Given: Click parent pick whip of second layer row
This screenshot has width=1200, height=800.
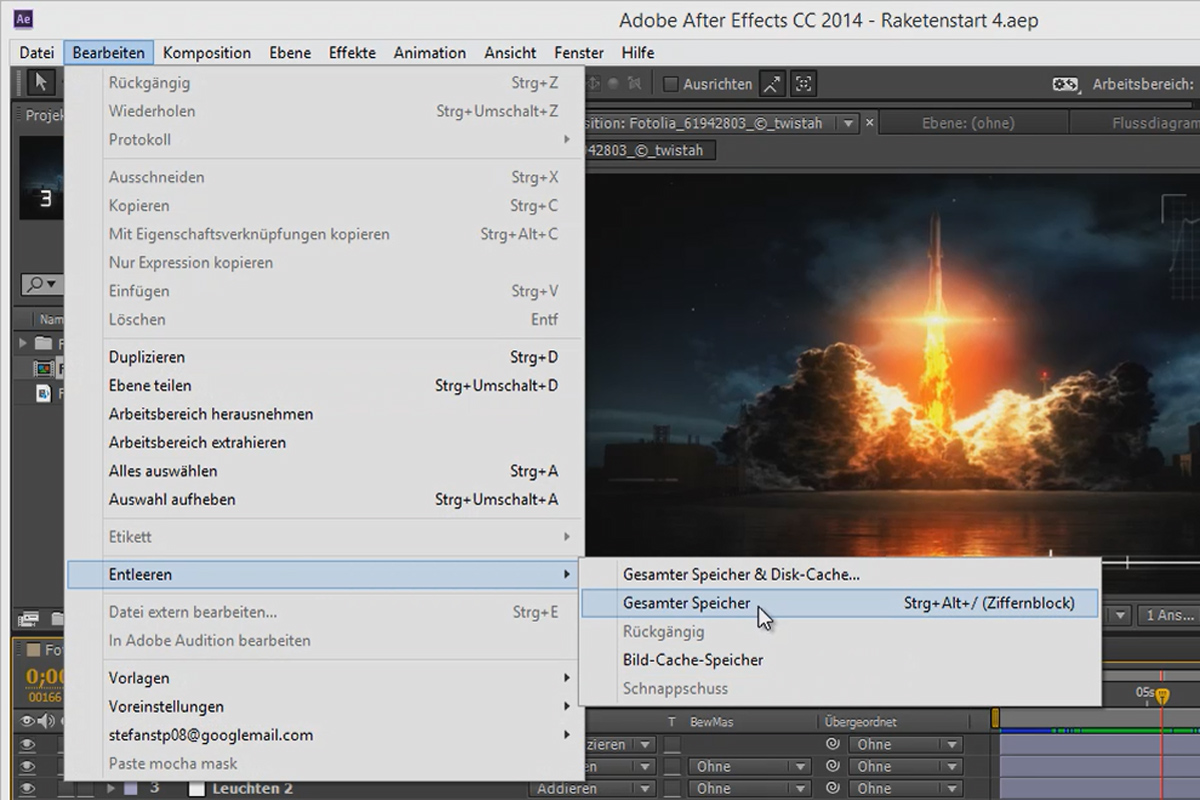Looking at the screenshot, I should click(x=831, y=767).
